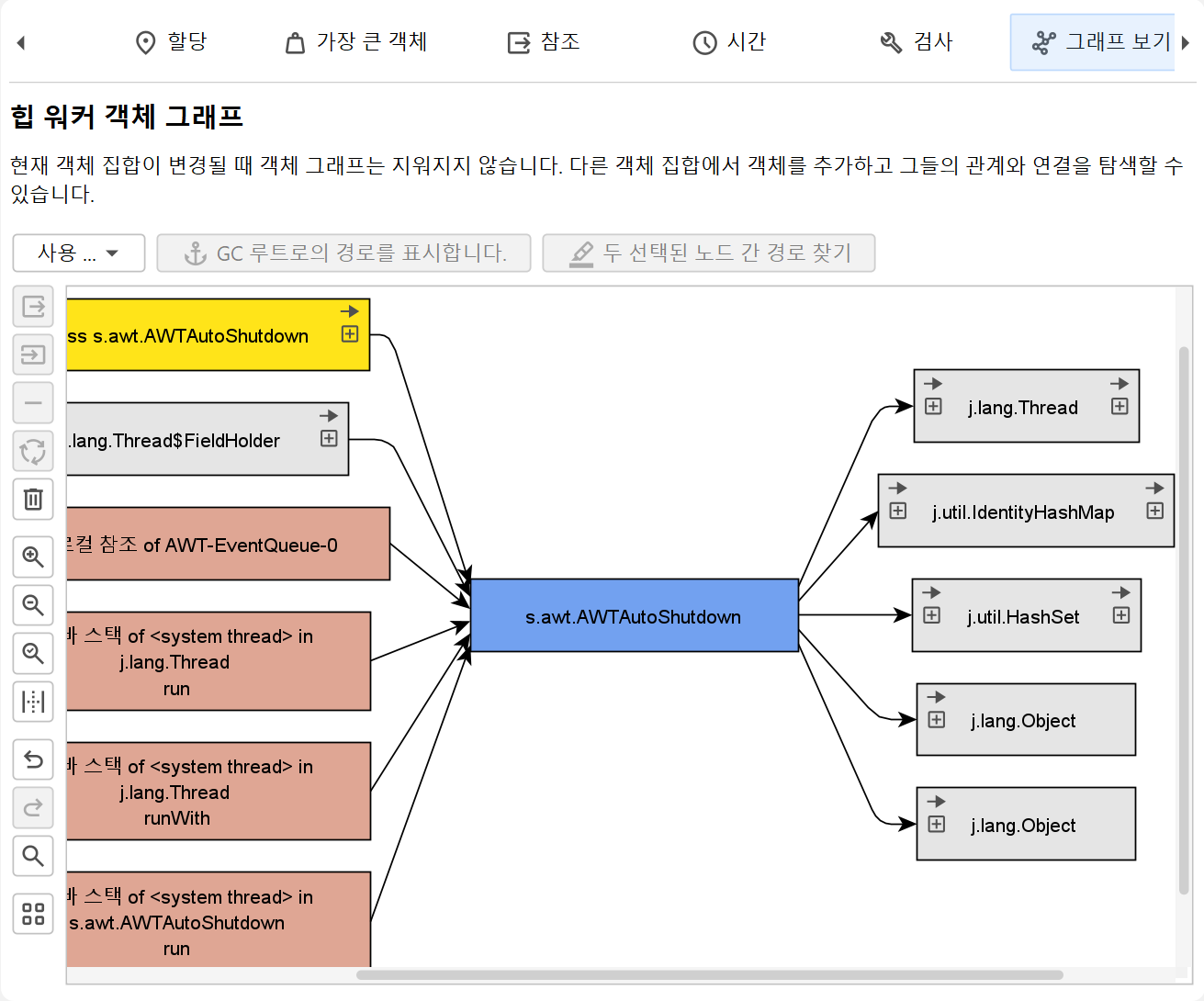Click the right arrow icon on j.util.HashSet node
1204x1001 pixels.
coord(1121,592)
